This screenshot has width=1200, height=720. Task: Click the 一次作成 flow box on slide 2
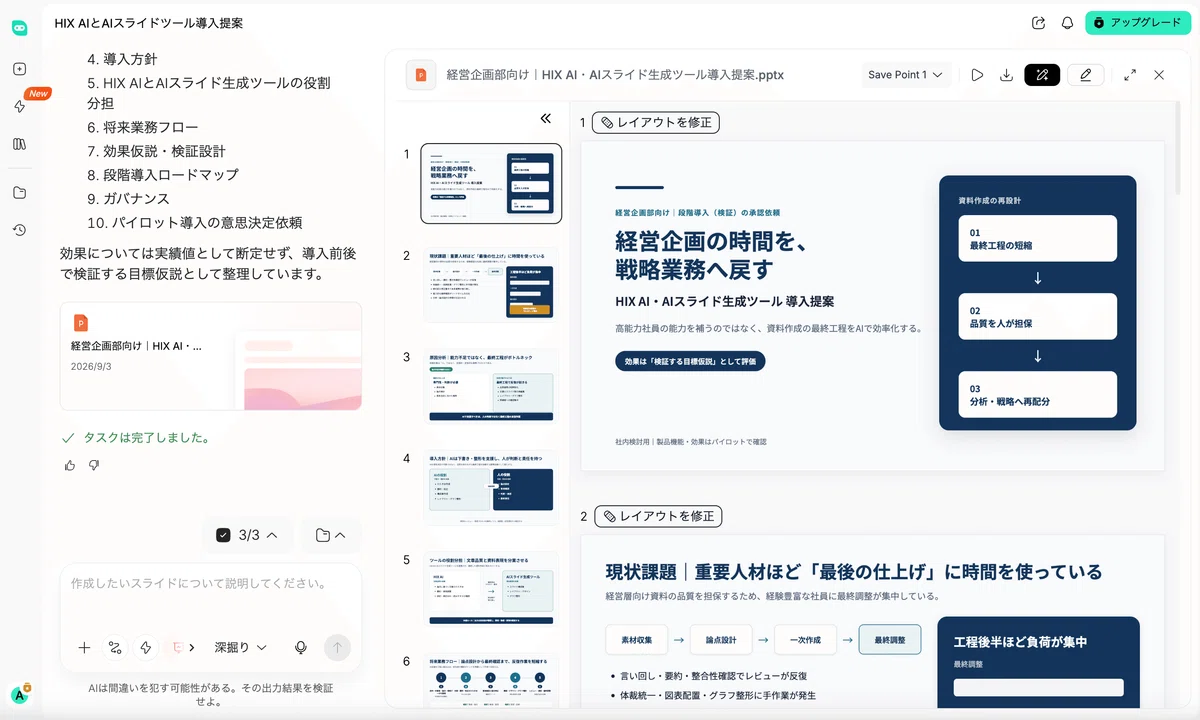[x=805, y=639]
